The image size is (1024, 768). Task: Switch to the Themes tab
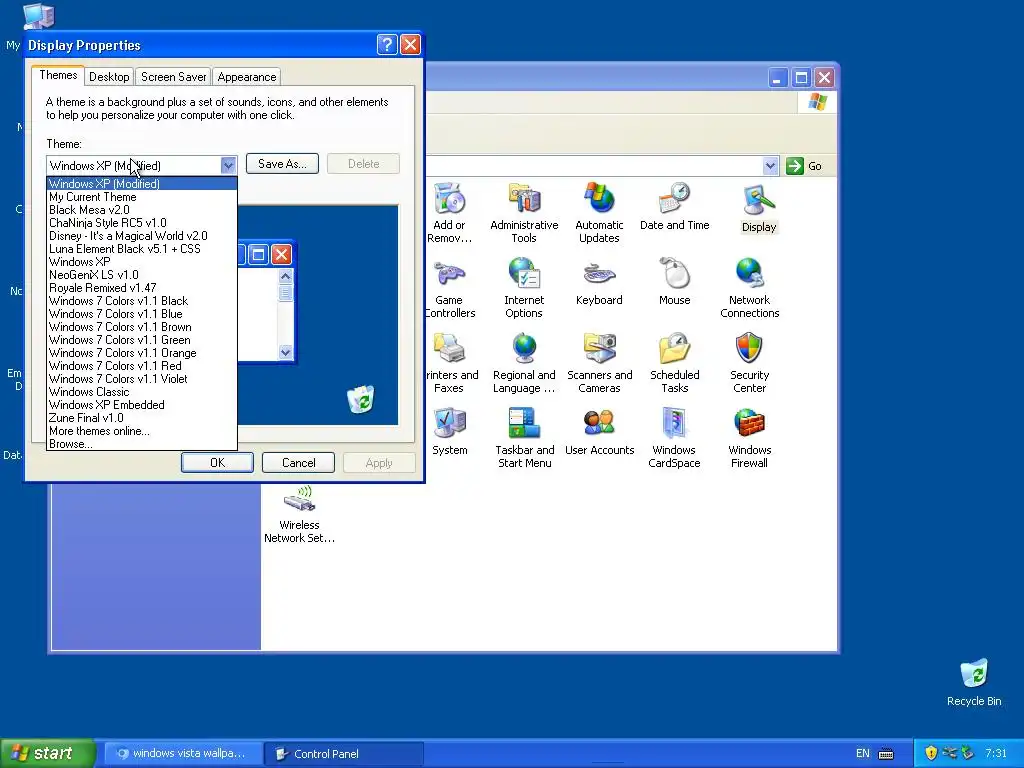[x=58, y=75]
